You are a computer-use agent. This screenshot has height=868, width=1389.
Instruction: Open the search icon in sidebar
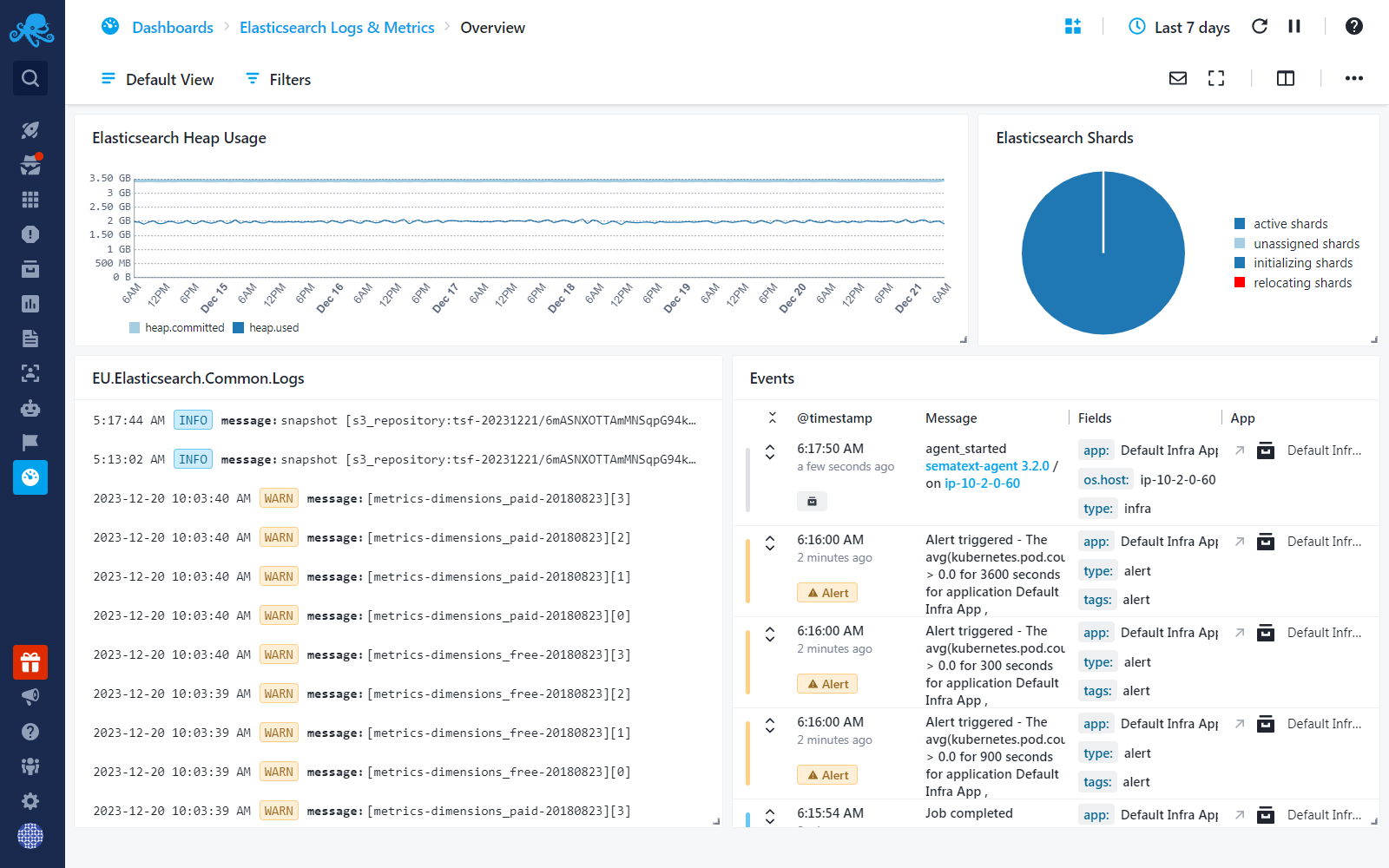point(30,78)
